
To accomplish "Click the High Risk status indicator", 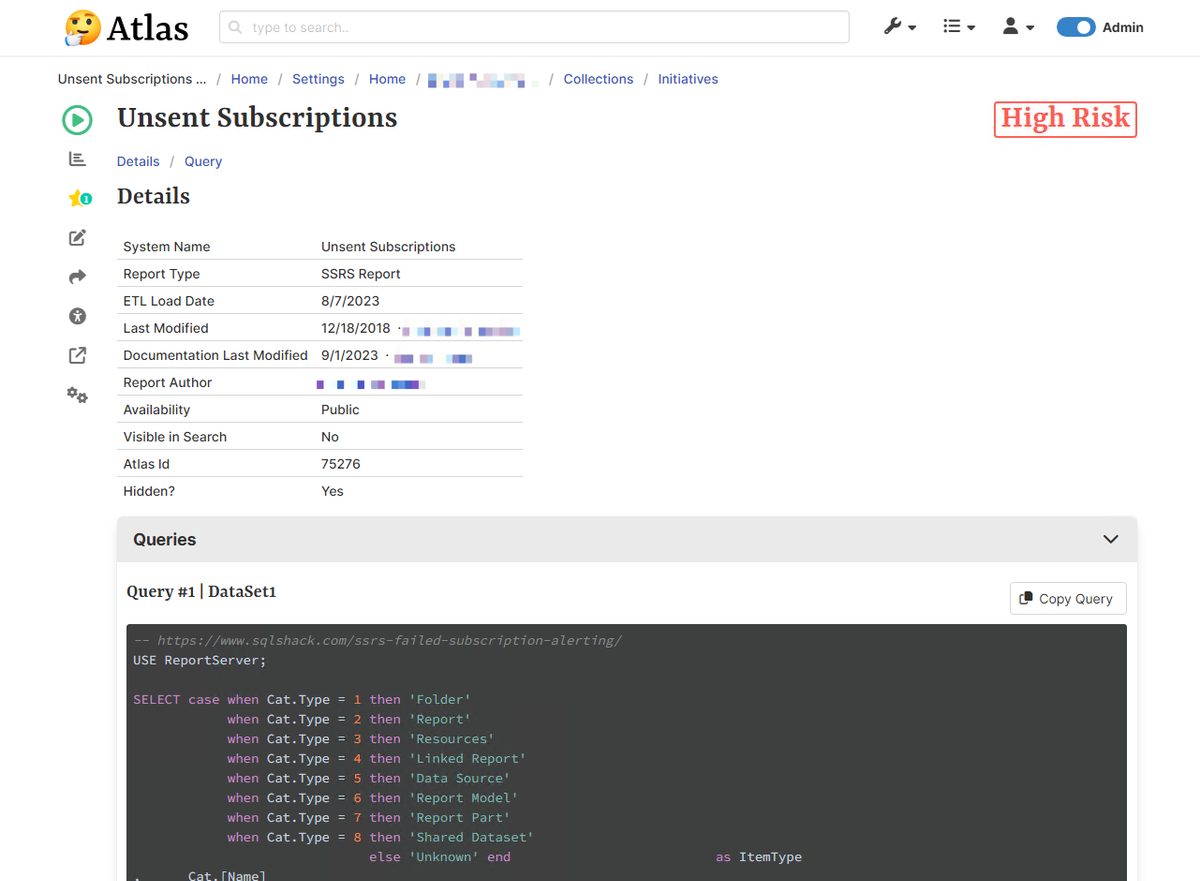I will point(1064,119).
